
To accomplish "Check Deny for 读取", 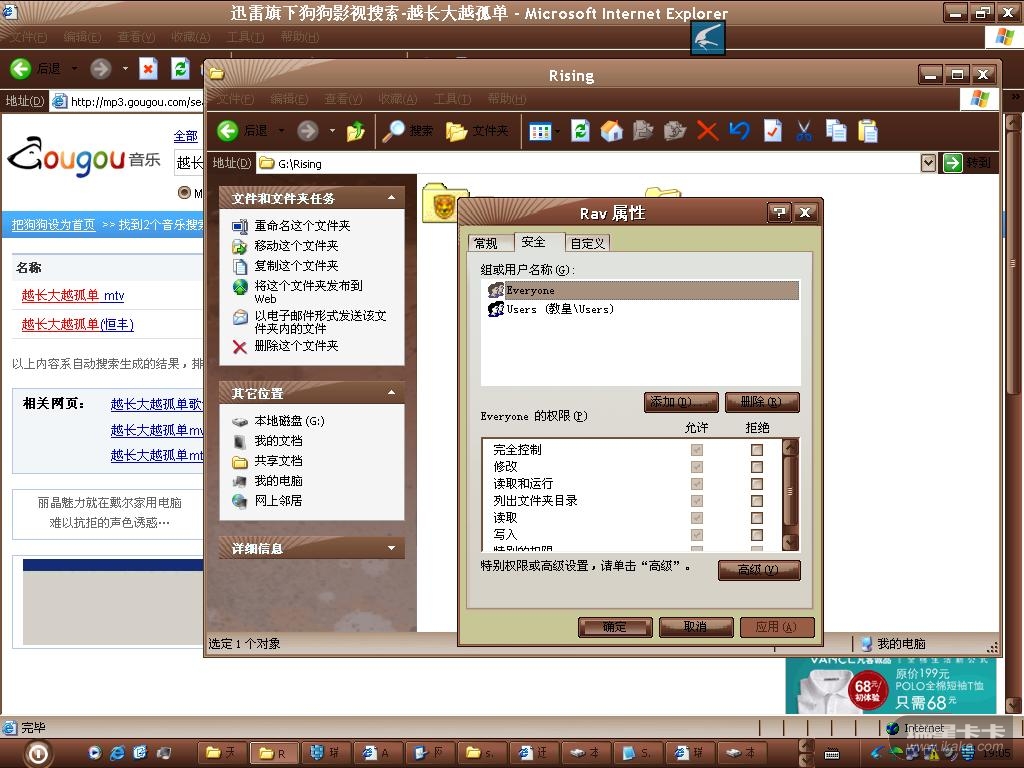I will coord(757,518).
